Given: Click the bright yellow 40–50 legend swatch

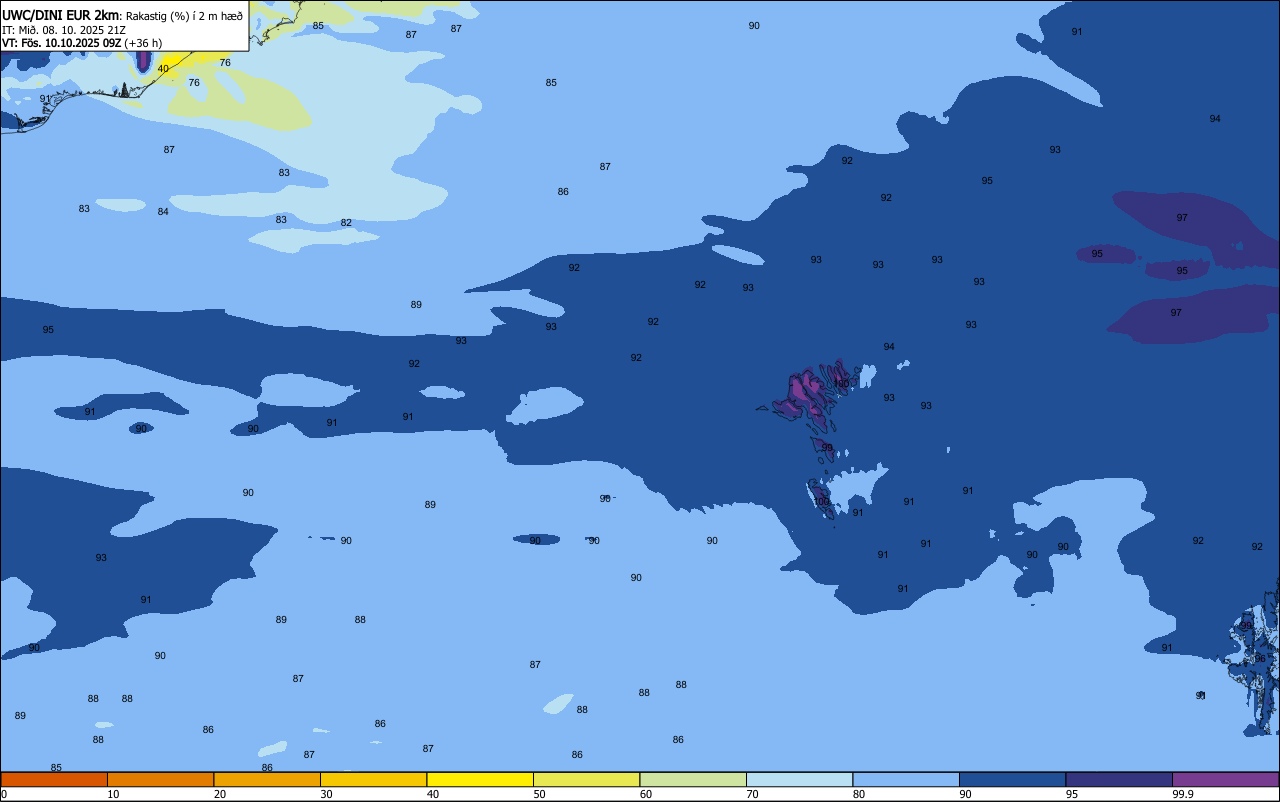Looking at the screenshot, I should click(480, 779).
